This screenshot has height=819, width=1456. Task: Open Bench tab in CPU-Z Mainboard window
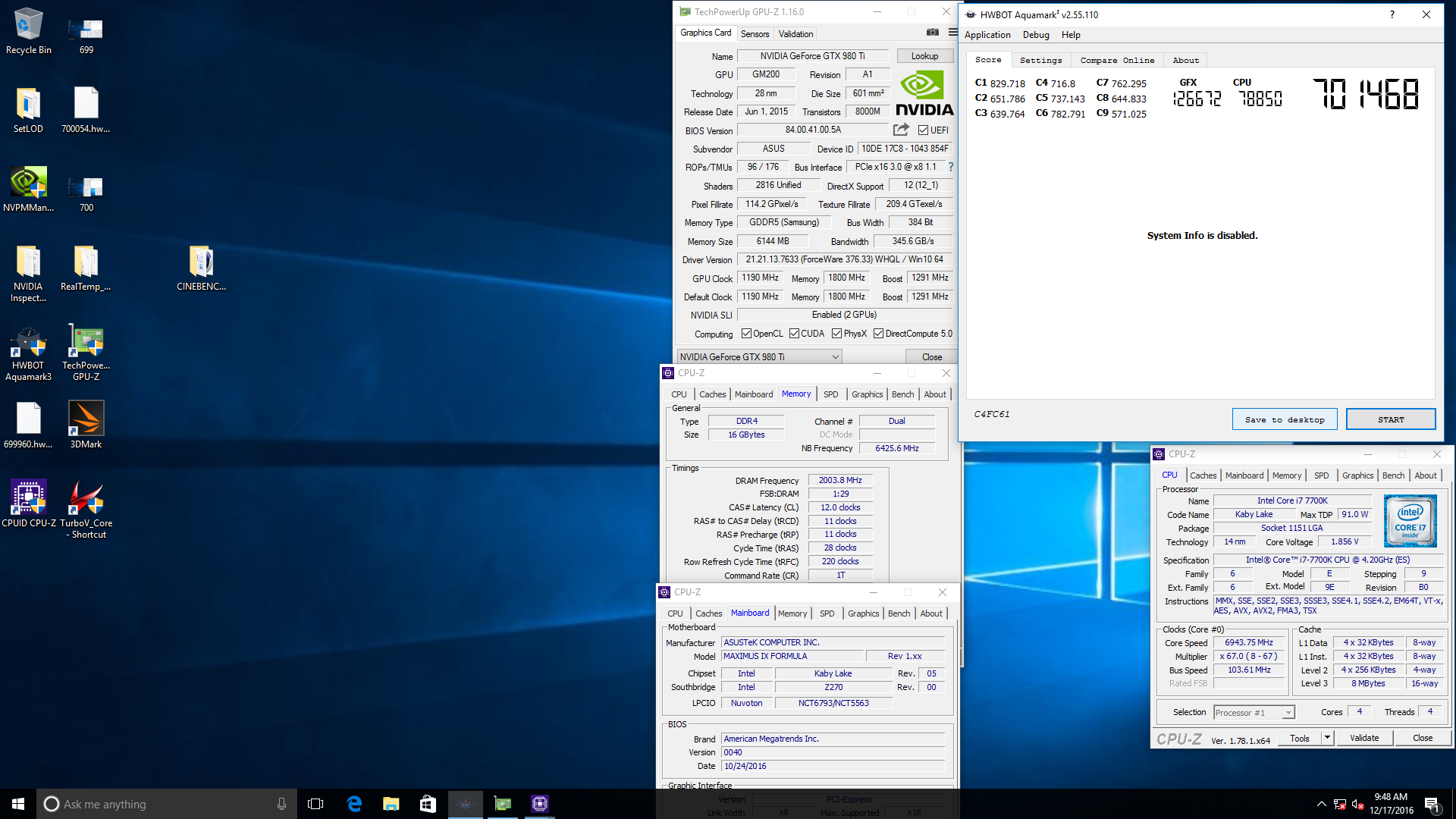tap(899, 613)
